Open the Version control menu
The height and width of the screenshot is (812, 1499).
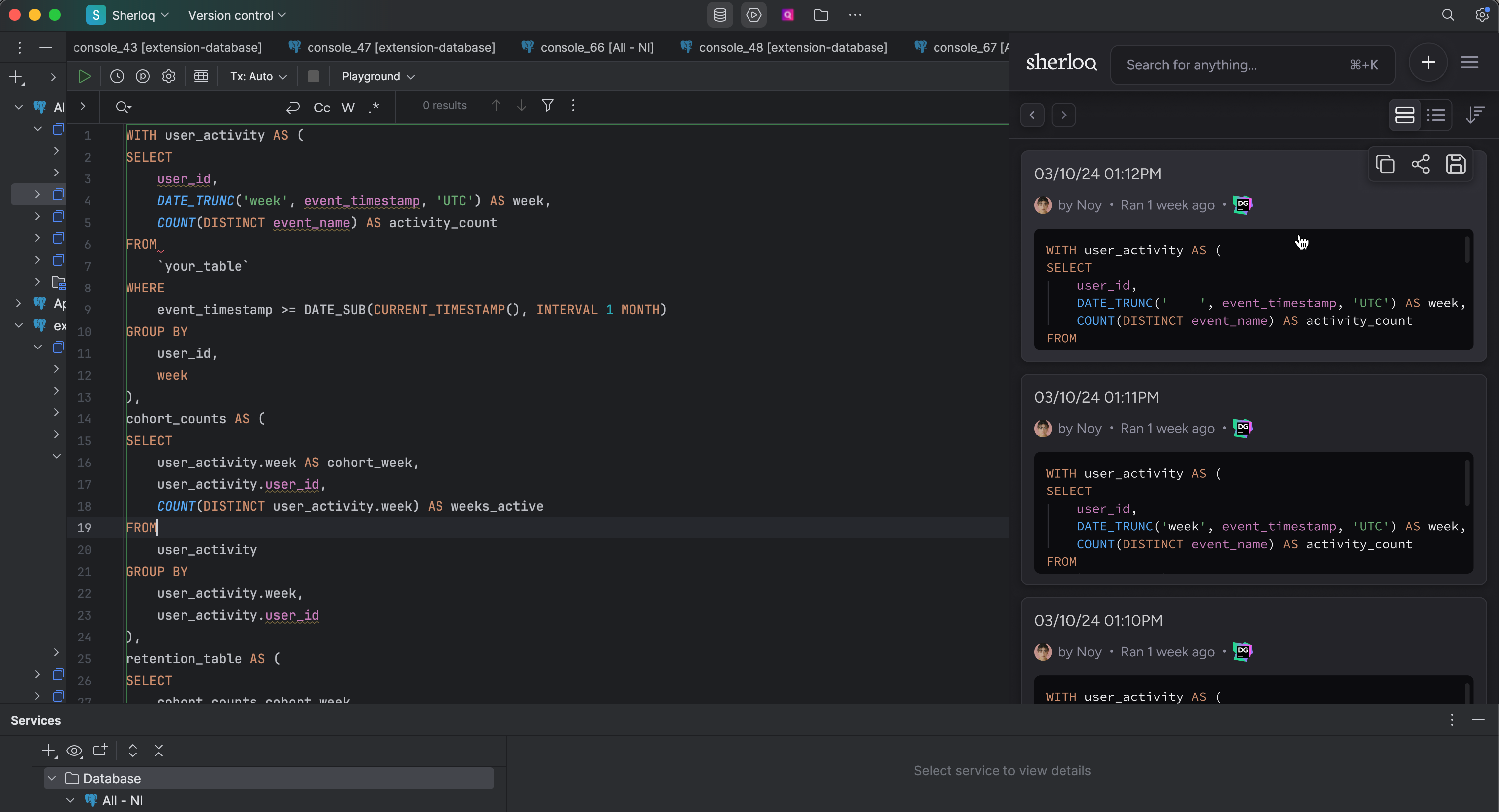point(236,16)
